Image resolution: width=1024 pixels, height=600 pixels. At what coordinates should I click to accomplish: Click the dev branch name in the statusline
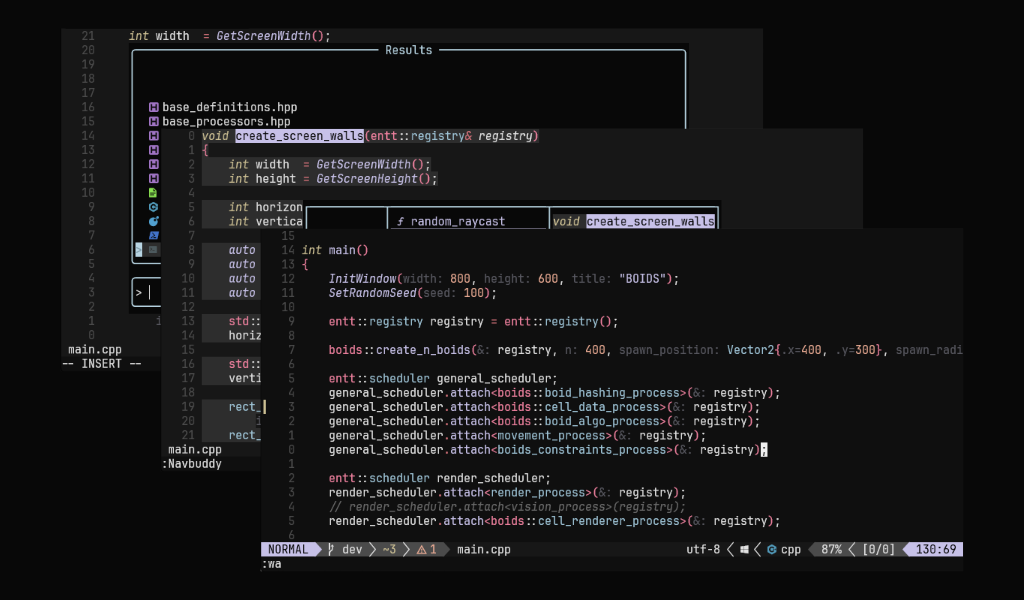pyautogui.click(x=352, y=550)
